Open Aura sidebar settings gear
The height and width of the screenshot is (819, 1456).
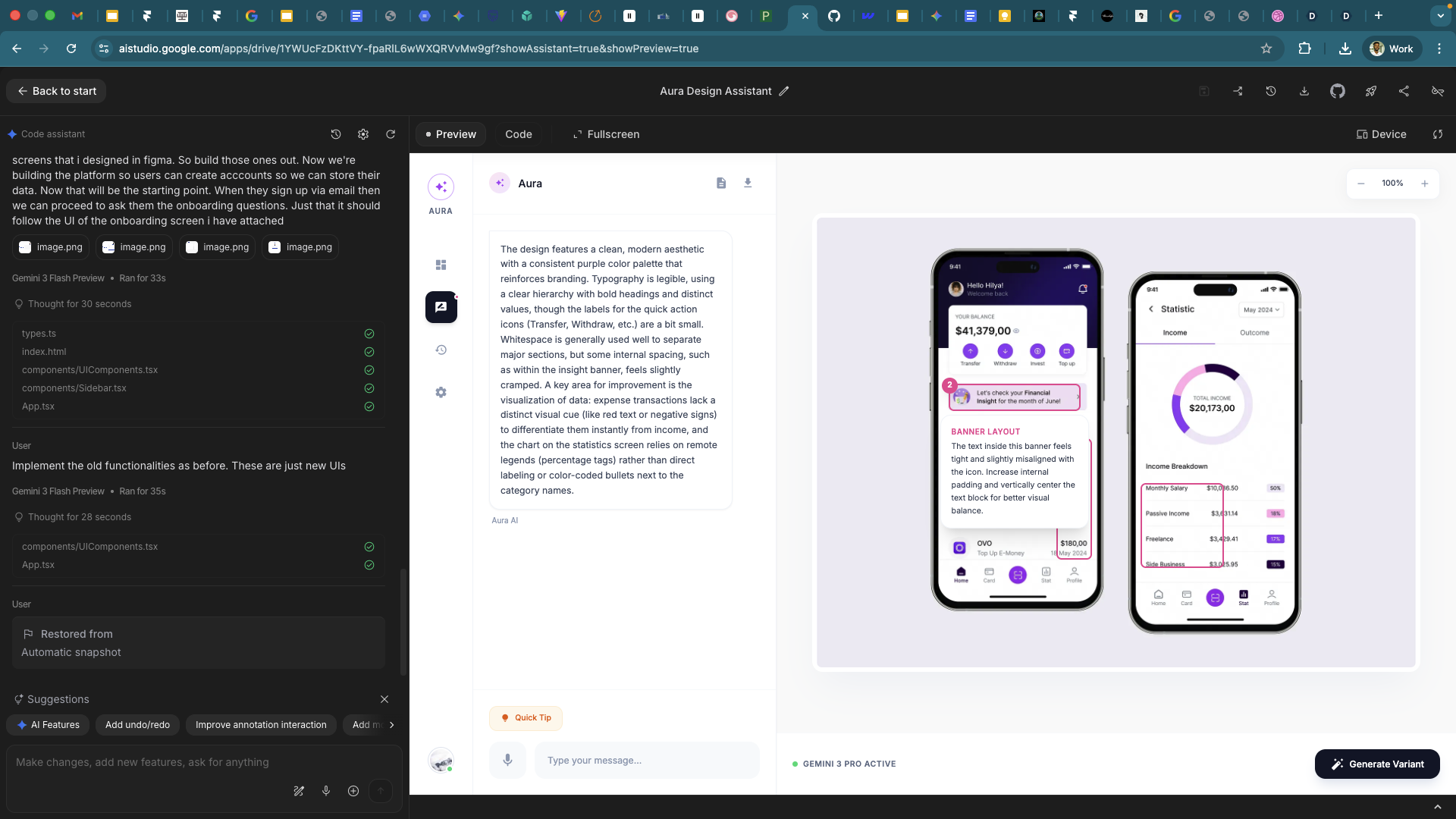(441, 392)
